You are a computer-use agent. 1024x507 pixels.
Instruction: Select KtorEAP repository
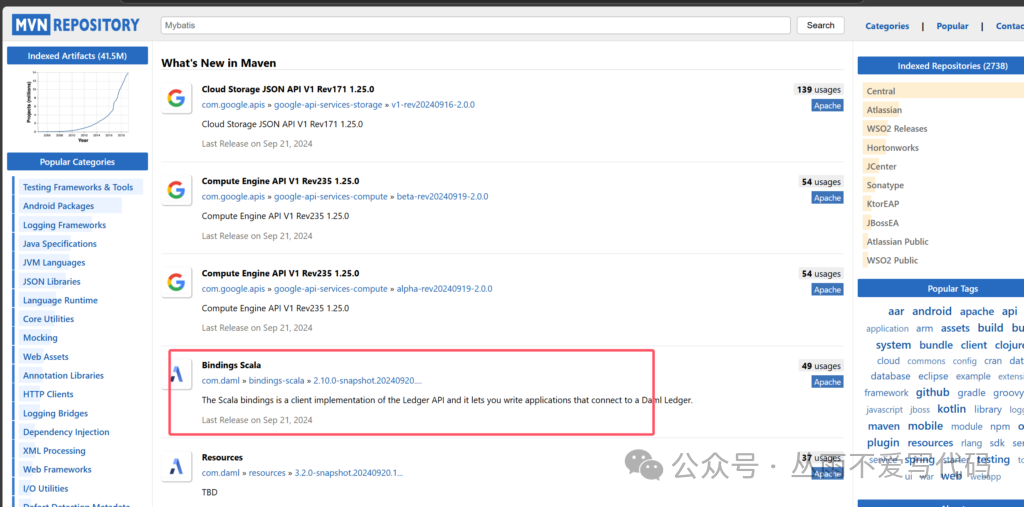click(882, 204)
